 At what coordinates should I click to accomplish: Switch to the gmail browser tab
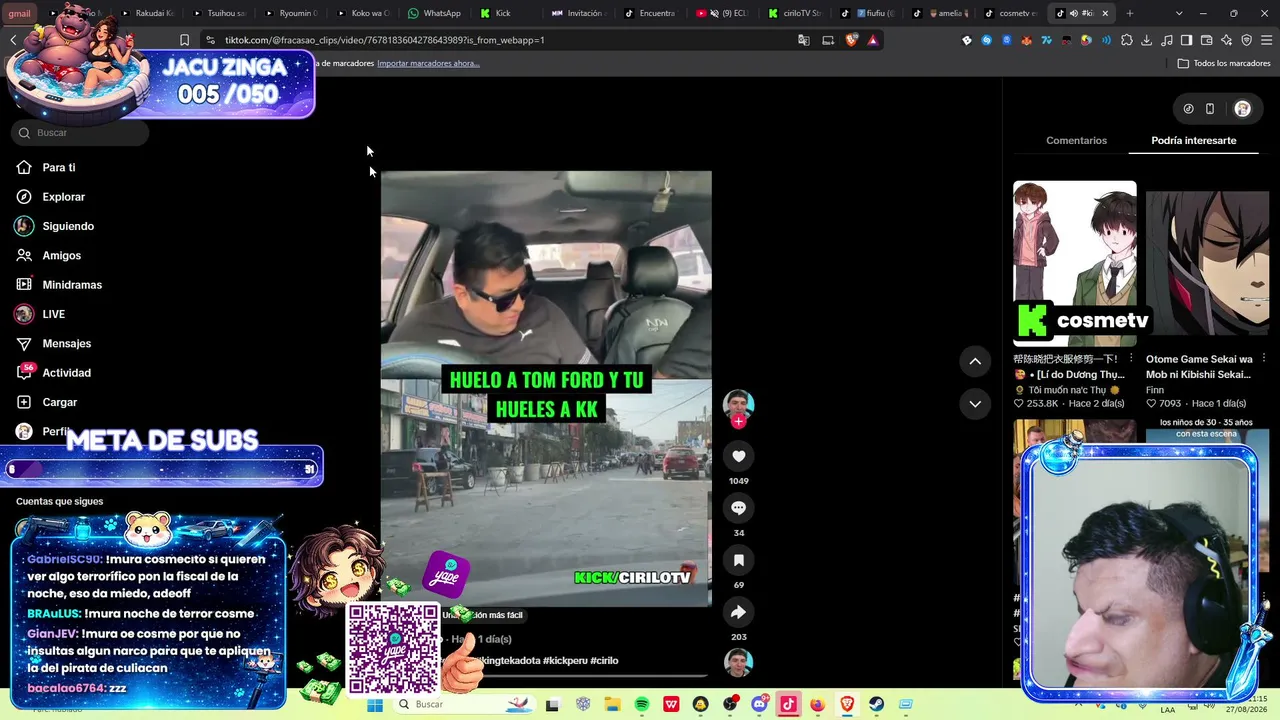(x=20, y=13)
